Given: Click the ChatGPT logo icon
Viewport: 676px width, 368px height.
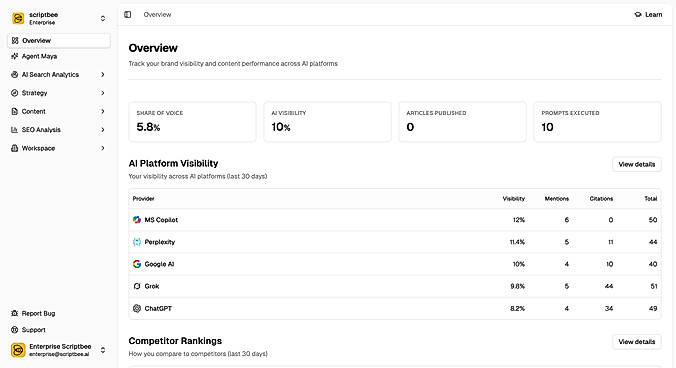Looking at the screenshot, I should pyautogui.click(x=137, y=309).
